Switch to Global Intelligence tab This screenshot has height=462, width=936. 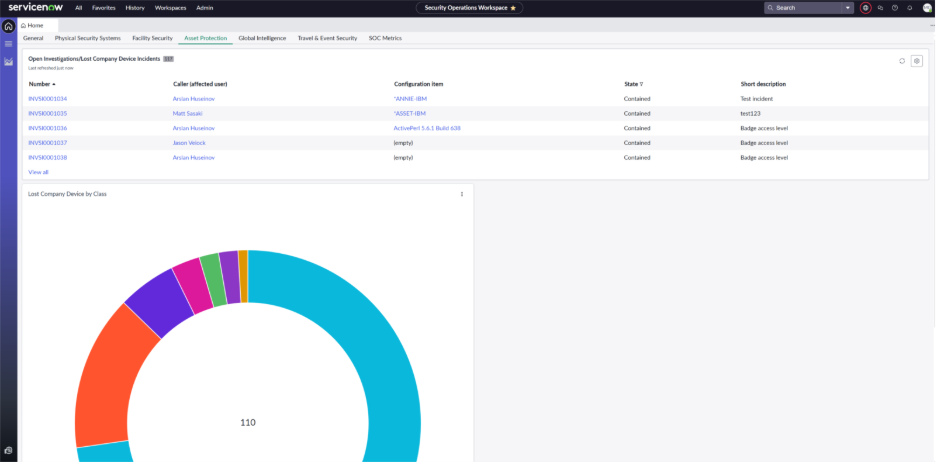262,38
